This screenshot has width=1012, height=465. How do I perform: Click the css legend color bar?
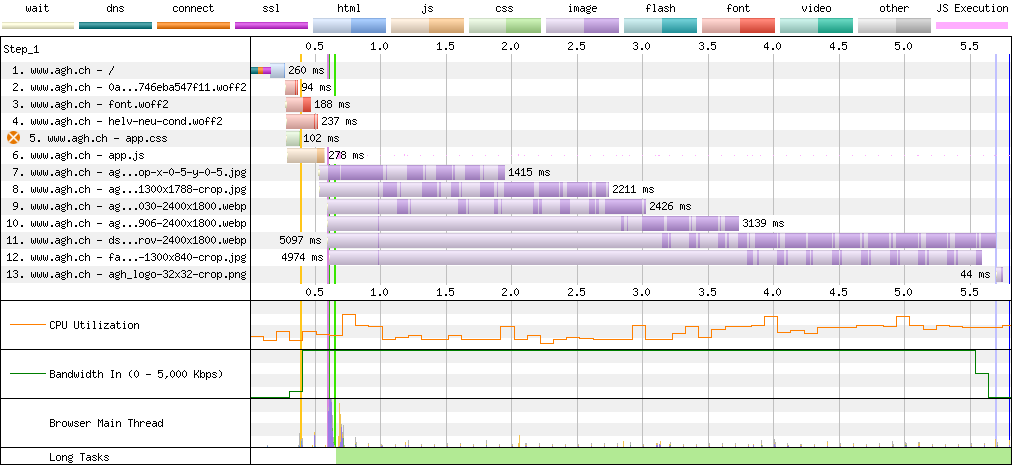(505, 26)
